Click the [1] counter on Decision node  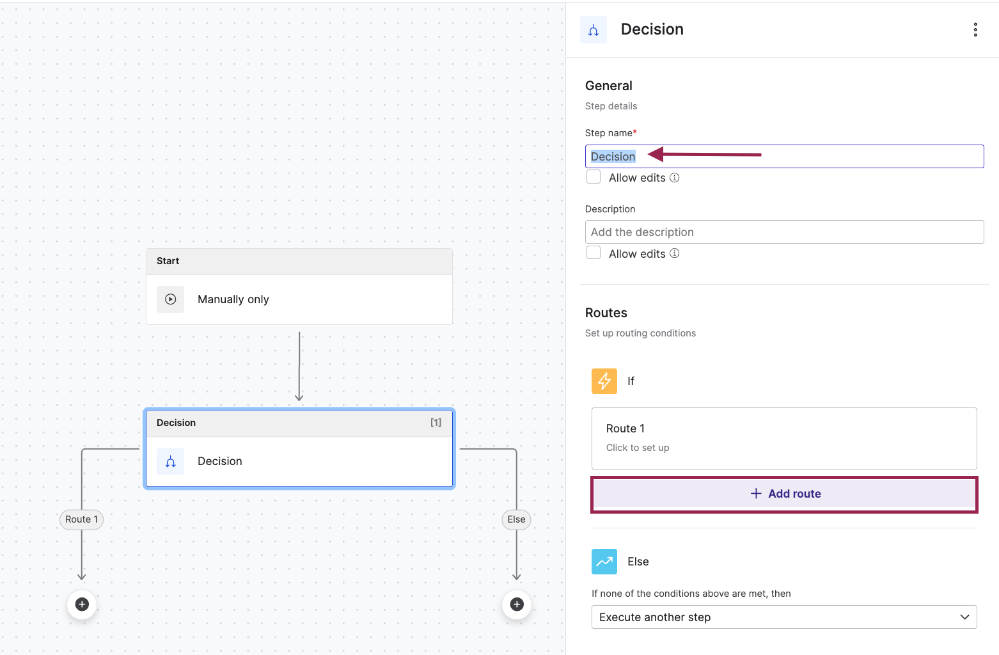coord(436,422)
